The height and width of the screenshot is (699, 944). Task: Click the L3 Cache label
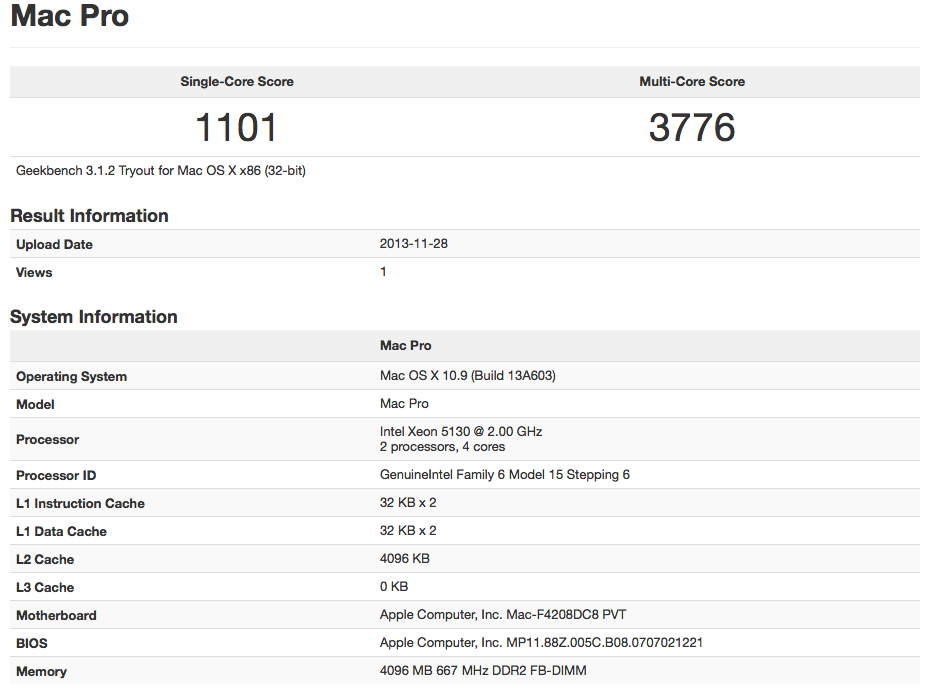(45, 588)
